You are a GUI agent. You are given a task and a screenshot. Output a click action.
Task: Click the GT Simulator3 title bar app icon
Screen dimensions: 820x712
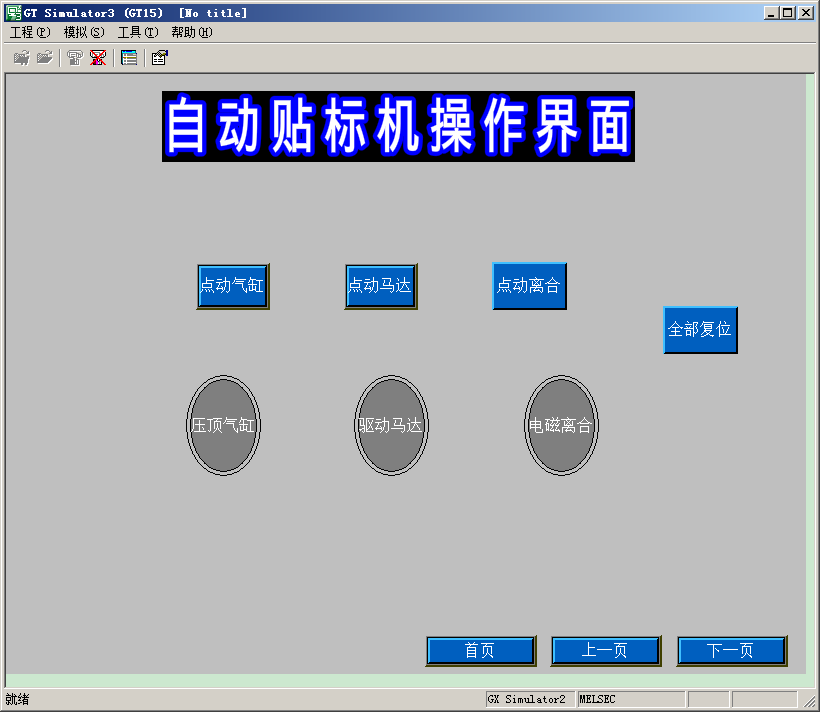[x=13, y=13]
